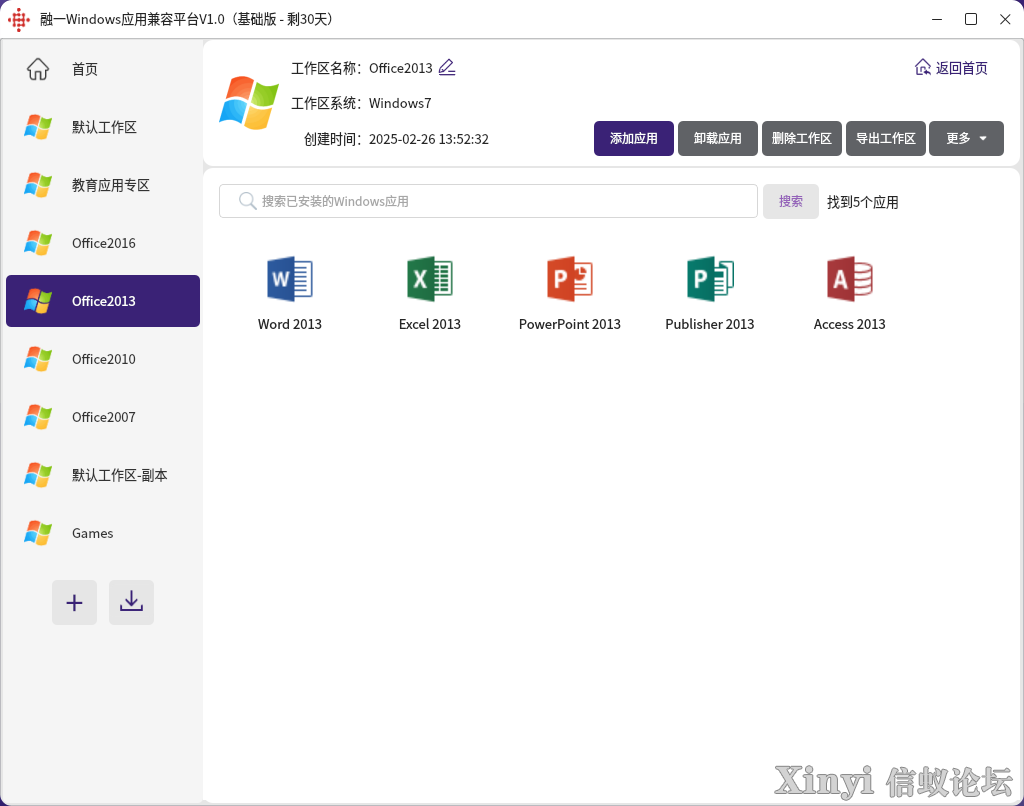Click the Publisher 2013 label

(710, 324)
